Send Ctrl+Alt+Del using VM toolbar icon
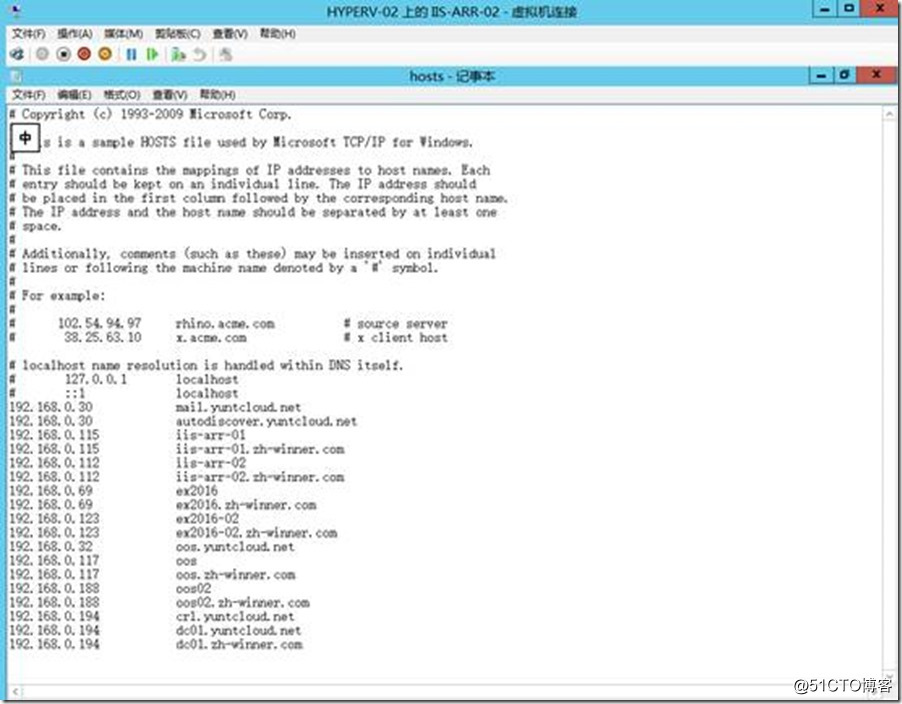Viewport: 902px width, 704px height. (17, 54)
